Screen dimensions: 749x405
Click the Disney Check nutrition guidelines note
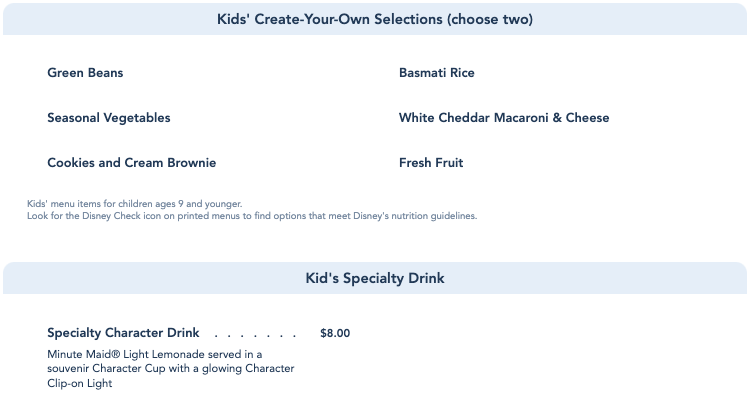click(x=252, y=216)
